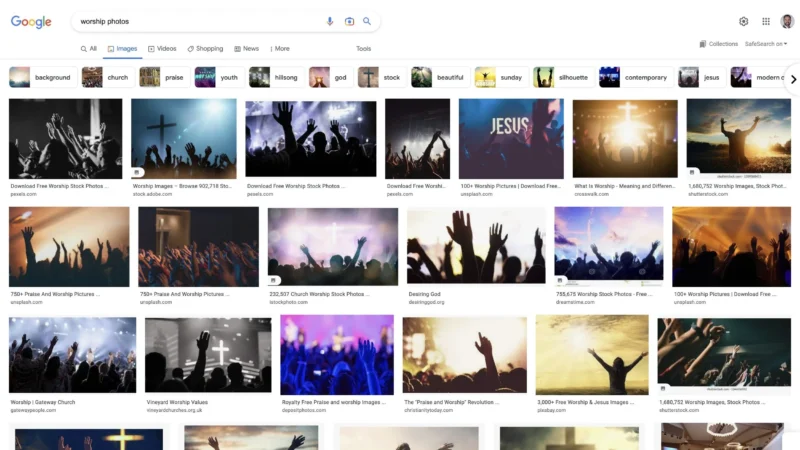Viewport: 800px width, 450px height.
Task: Open the Google apps grid
Action: (x=766, y=21)
